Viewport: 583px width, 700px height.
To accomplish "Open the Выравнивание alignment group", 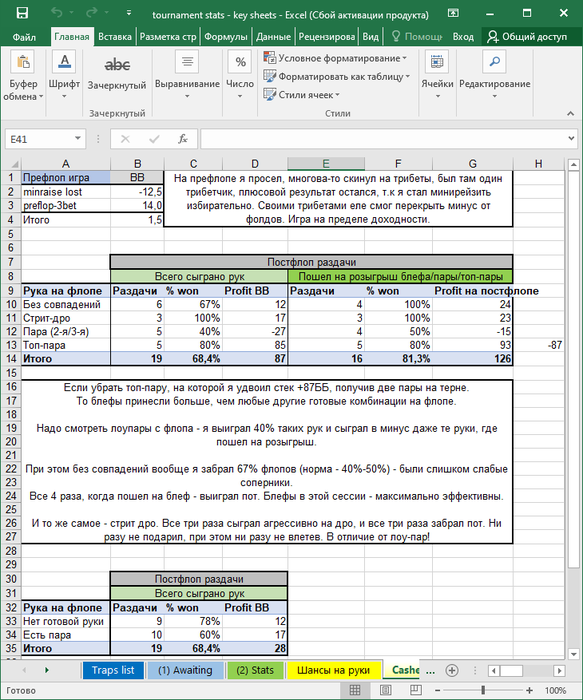I will point(187,75).
